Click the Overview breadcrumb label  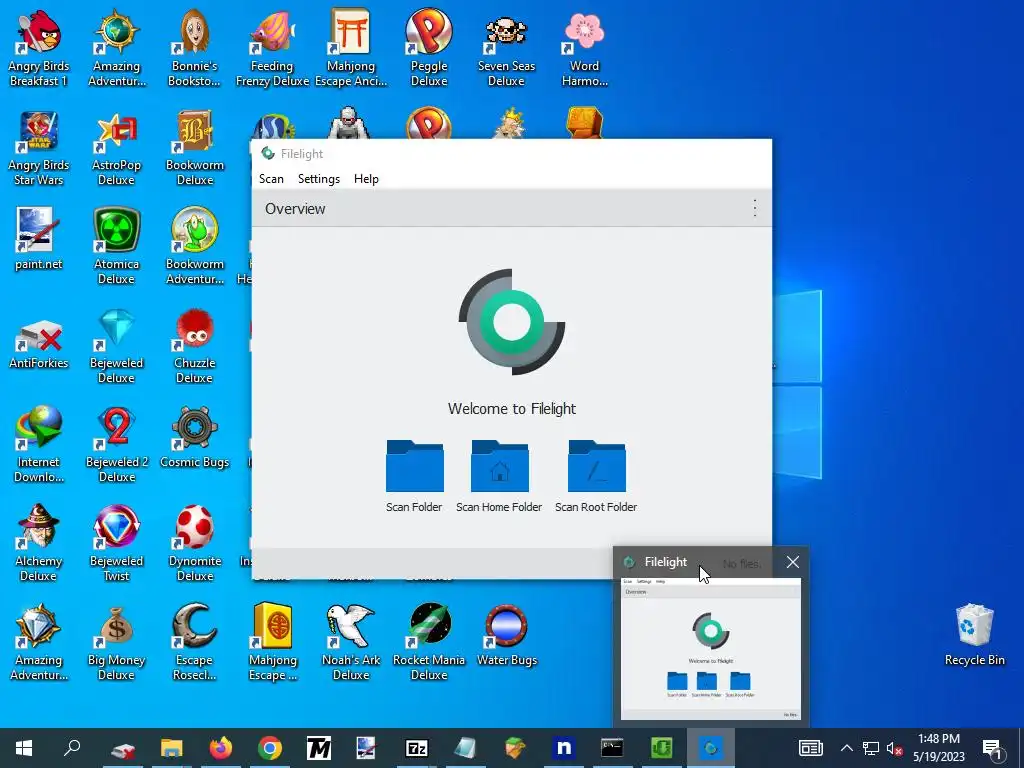tap(295, 209)
